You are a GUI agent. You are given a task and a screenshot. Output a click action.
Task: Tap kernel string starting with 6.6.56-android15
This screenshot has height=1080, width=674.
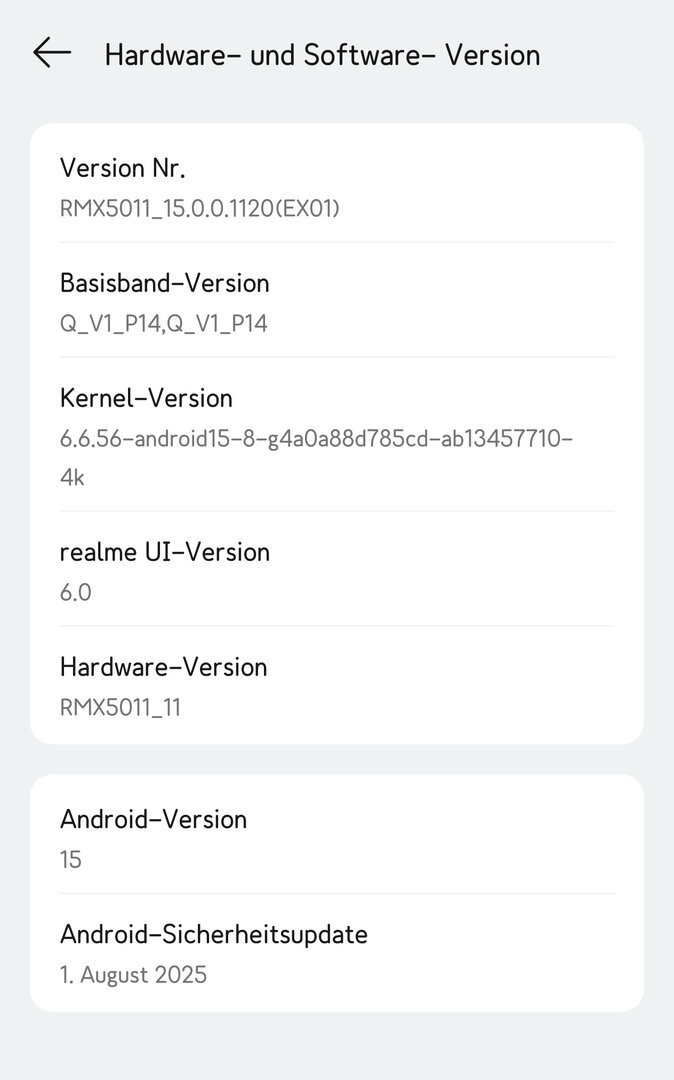pos(315,439)
